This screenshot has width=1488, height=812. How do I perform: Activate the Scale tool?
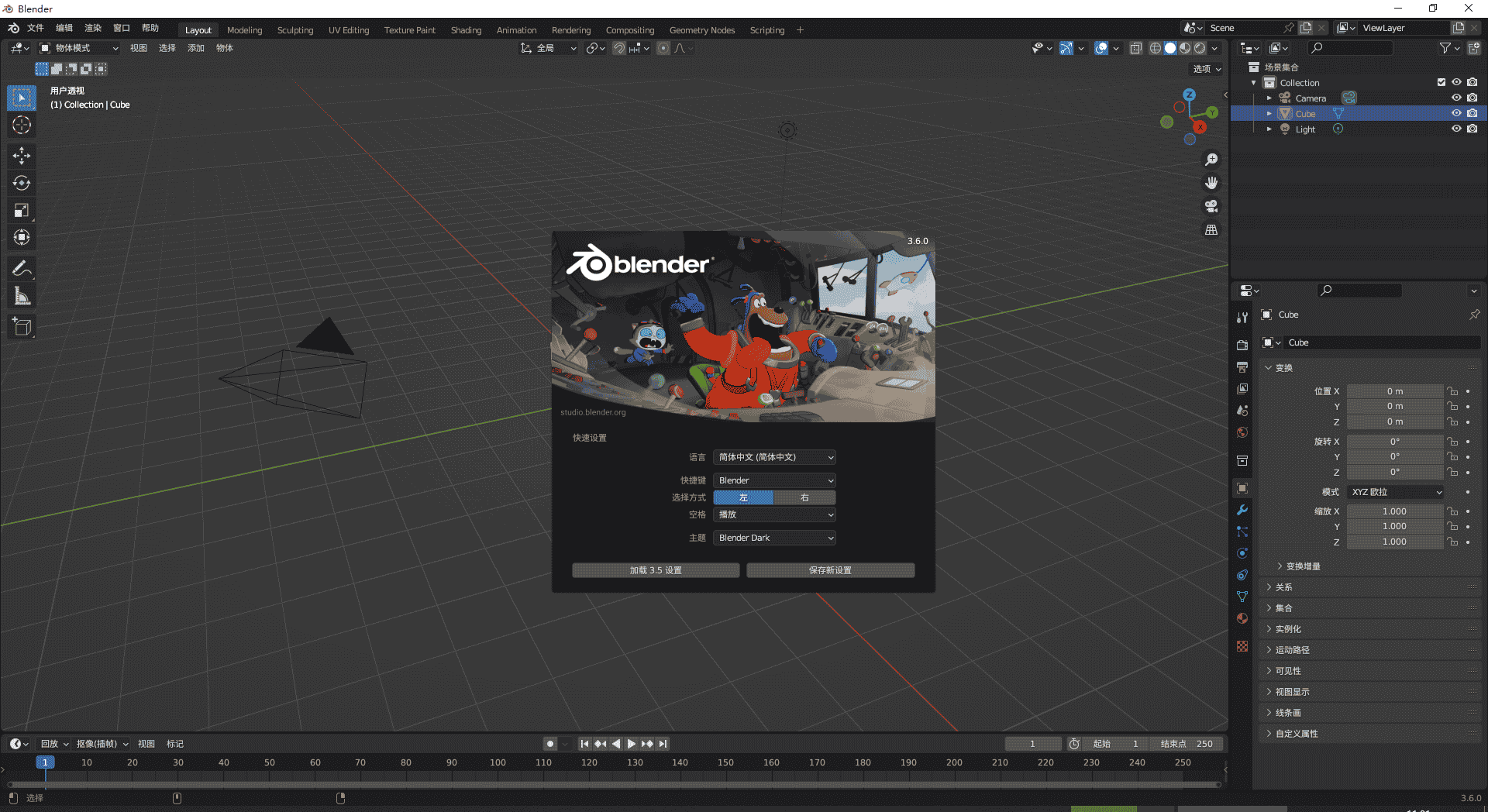(x=22, y=210)
